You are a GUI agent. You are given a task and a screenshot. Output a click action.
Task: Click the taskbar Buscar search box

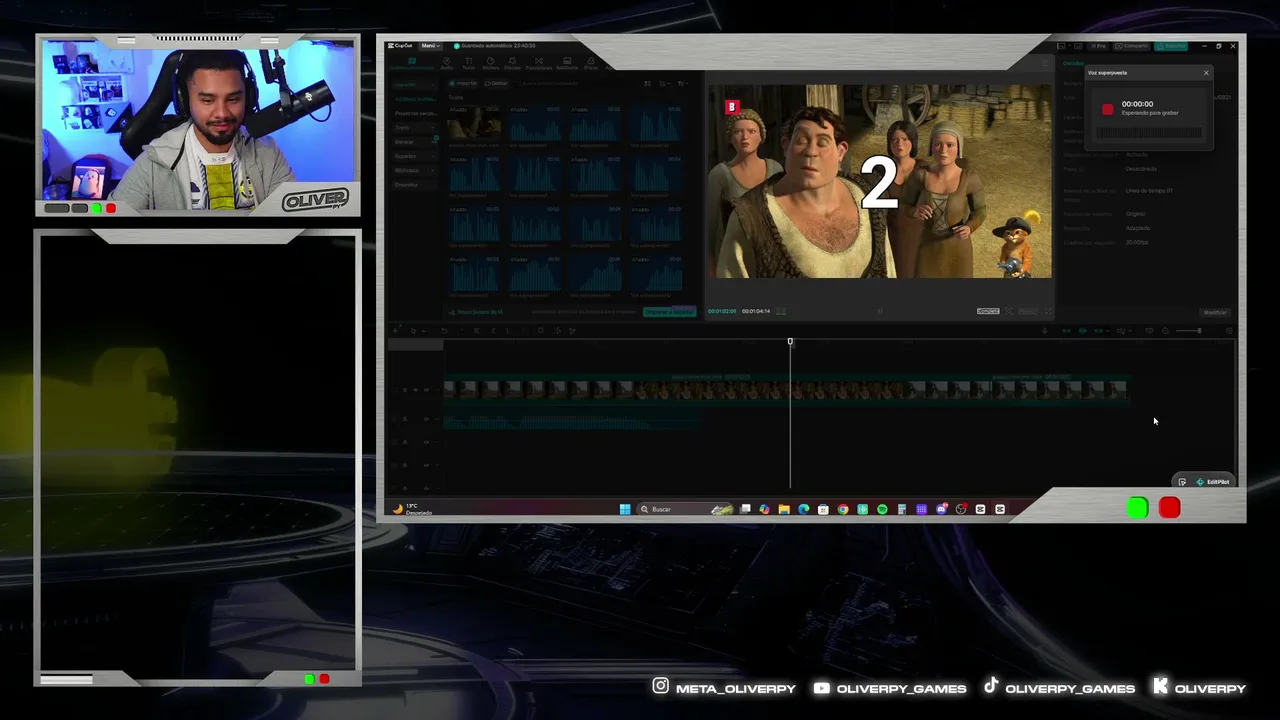coord(686,509)
